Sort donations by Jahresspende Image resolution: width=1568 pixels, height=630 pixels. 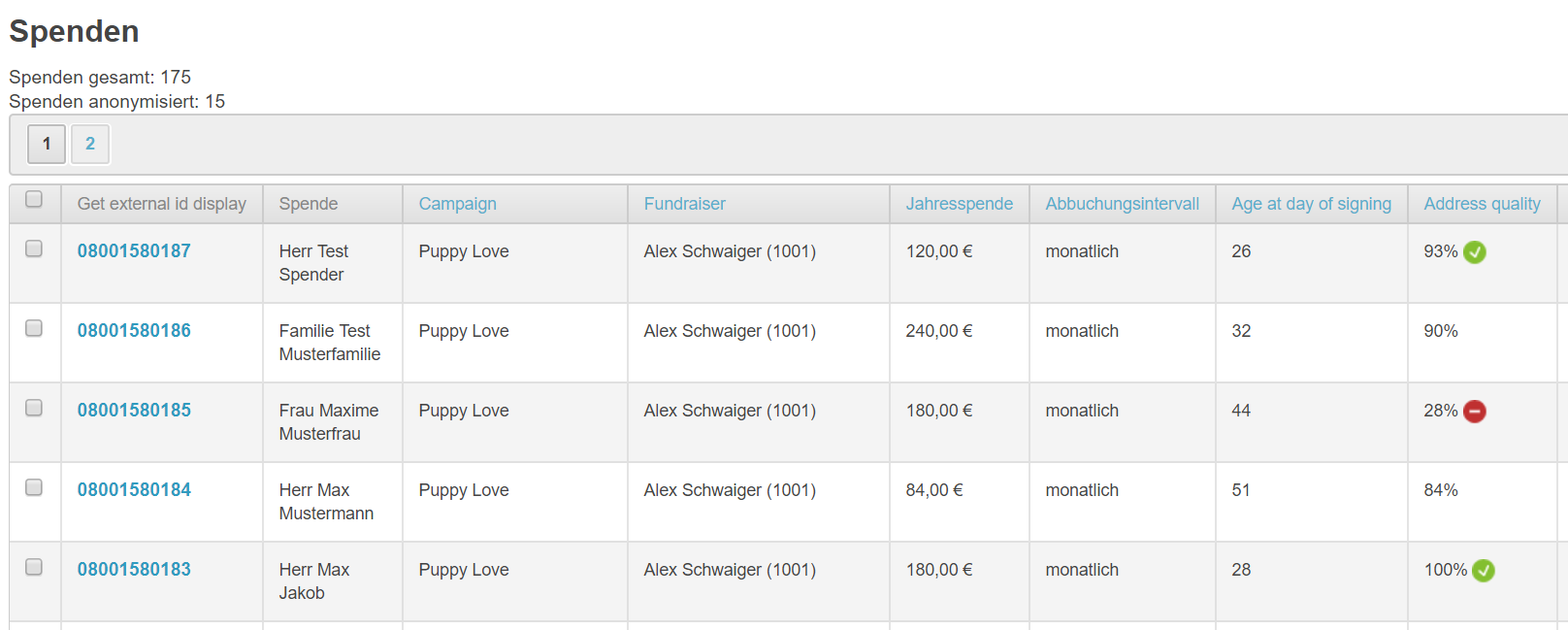(x=960, y=204)
